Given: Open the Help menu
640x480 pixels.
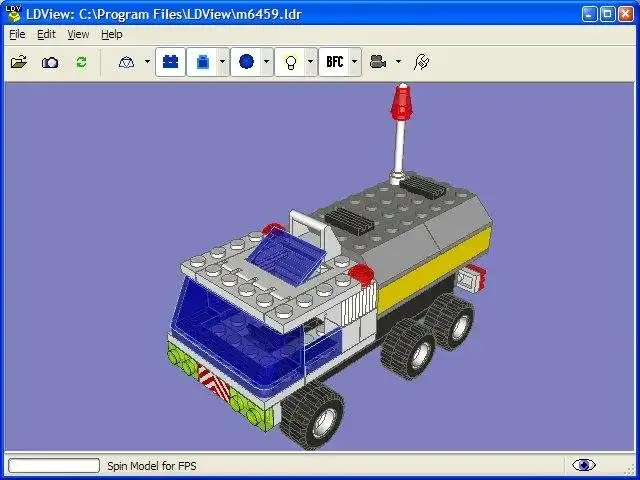Looking at the screenshot, I should (112, 34).
